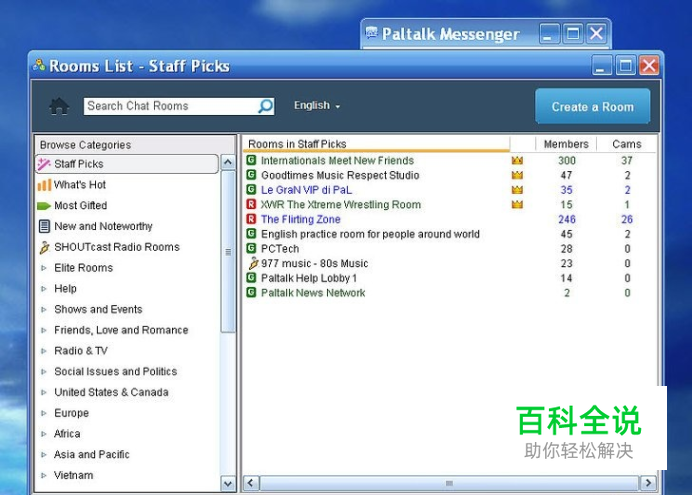
Task: Click the G icon for Paltalk News Network
Action: (251, 292)
